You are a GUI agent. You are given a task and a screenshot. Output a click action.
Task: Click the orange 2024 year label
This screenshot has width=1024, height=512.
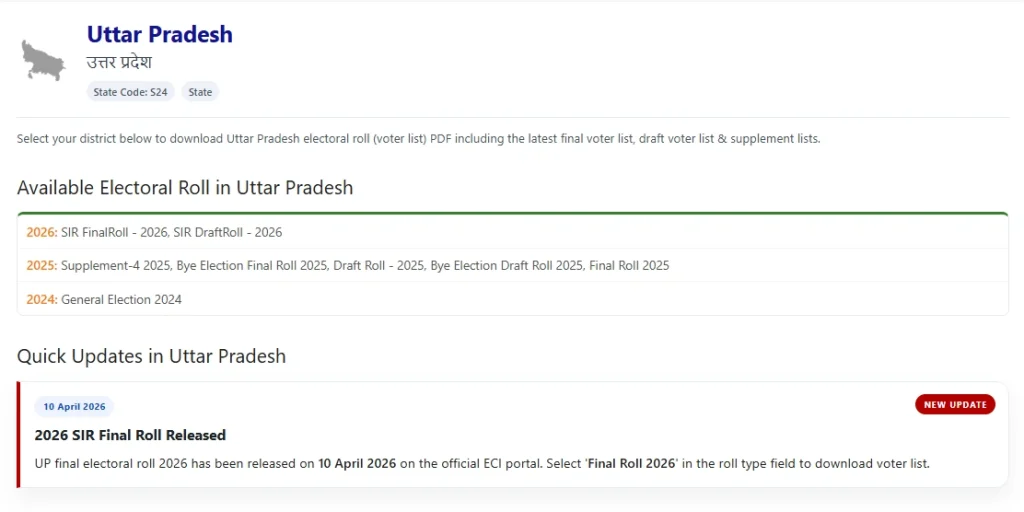coord(41,299)
